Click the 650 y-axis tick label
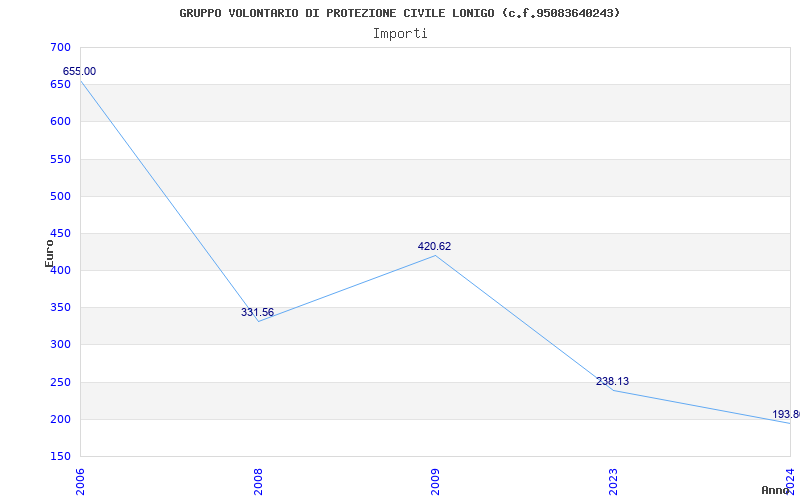This screenshot has width=800, height=500. [60, 85]
